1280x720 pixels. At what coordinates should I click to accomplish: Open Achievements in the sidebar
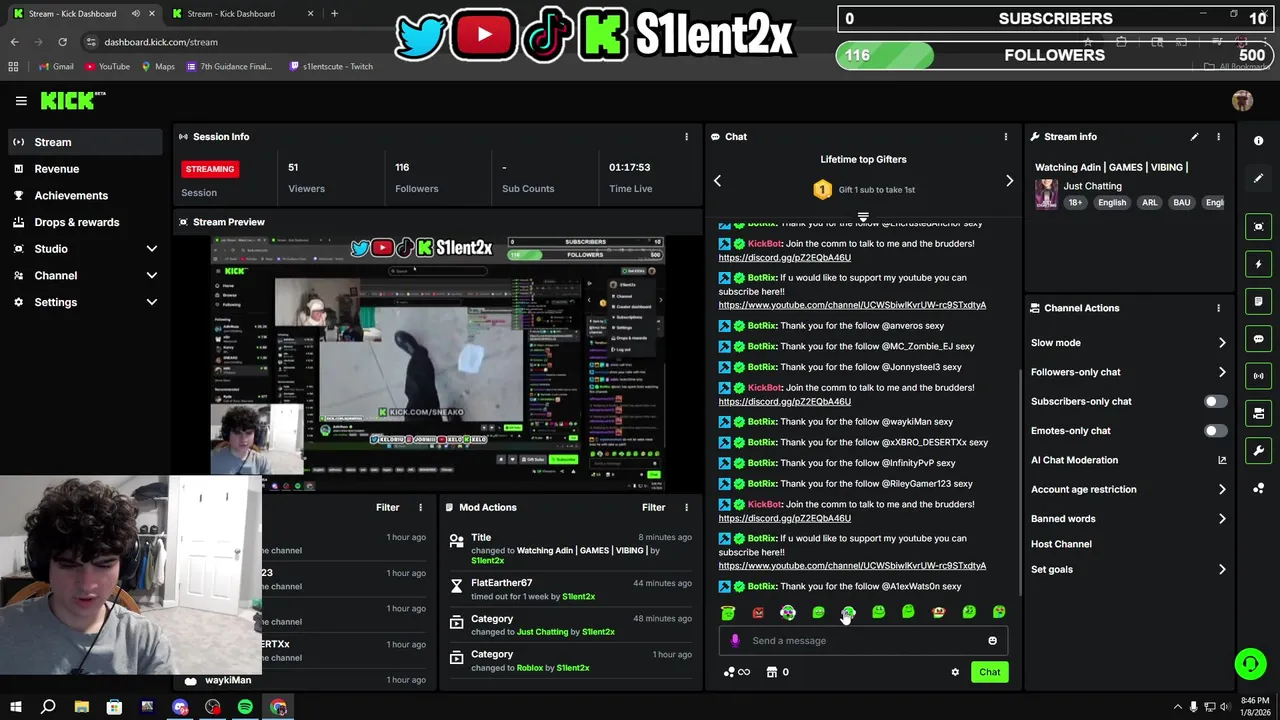[x=84, y=195]
